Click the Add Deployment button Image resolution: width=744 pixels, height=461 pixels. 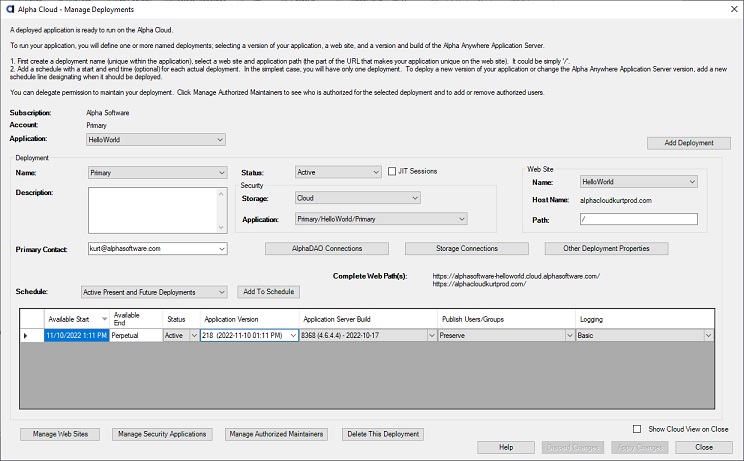688,143
